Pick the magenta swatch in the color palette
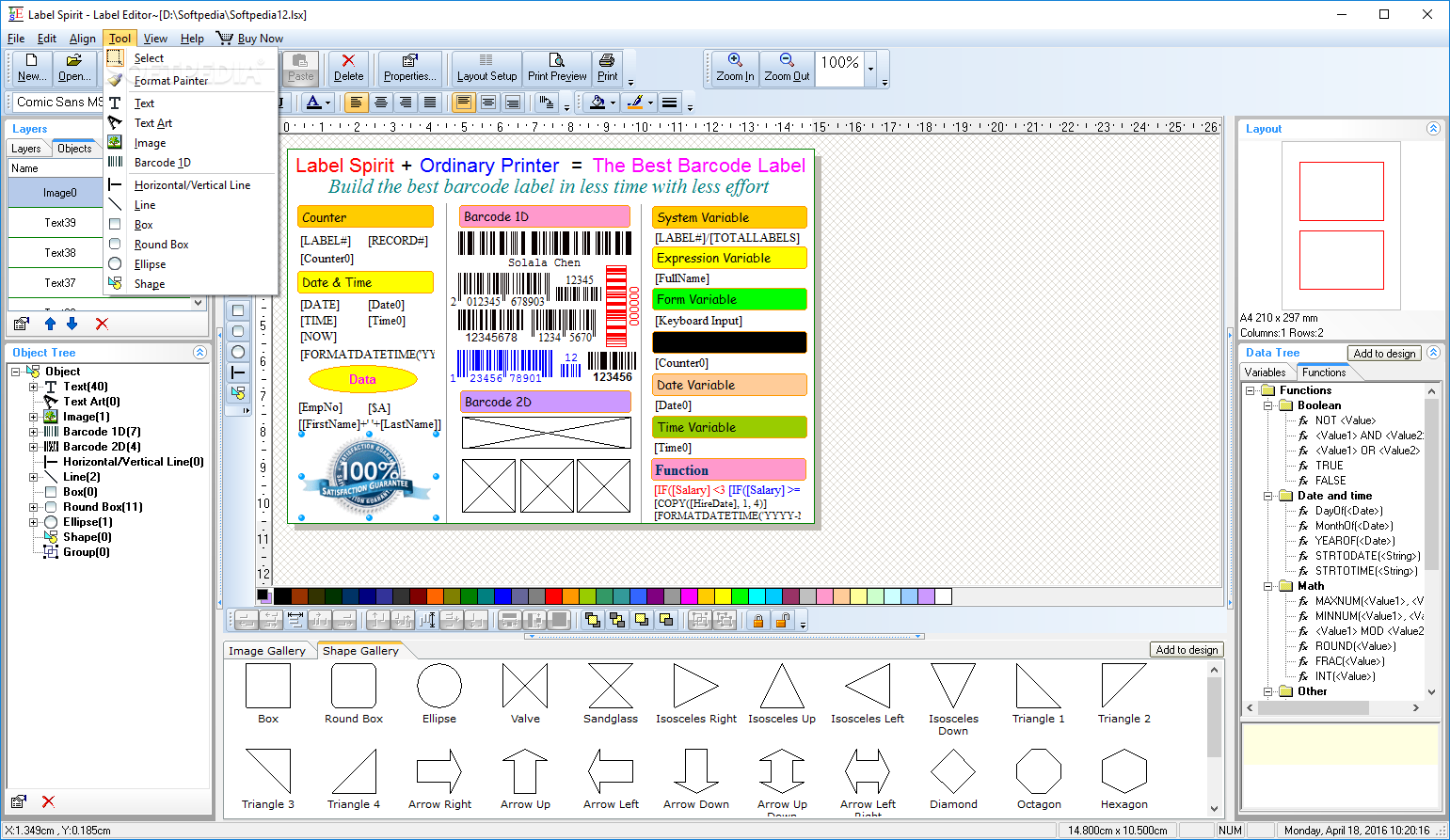 click(689, 596)
